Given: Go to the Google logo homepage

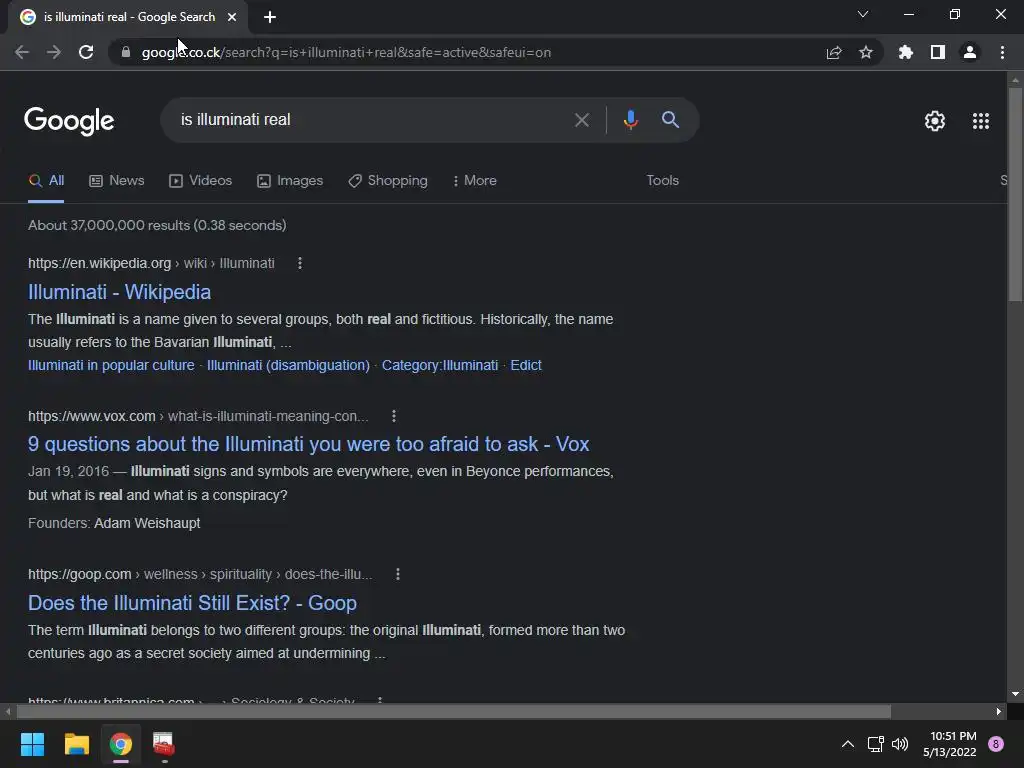Looking at the screenshot, I should [x=69, y=121].
